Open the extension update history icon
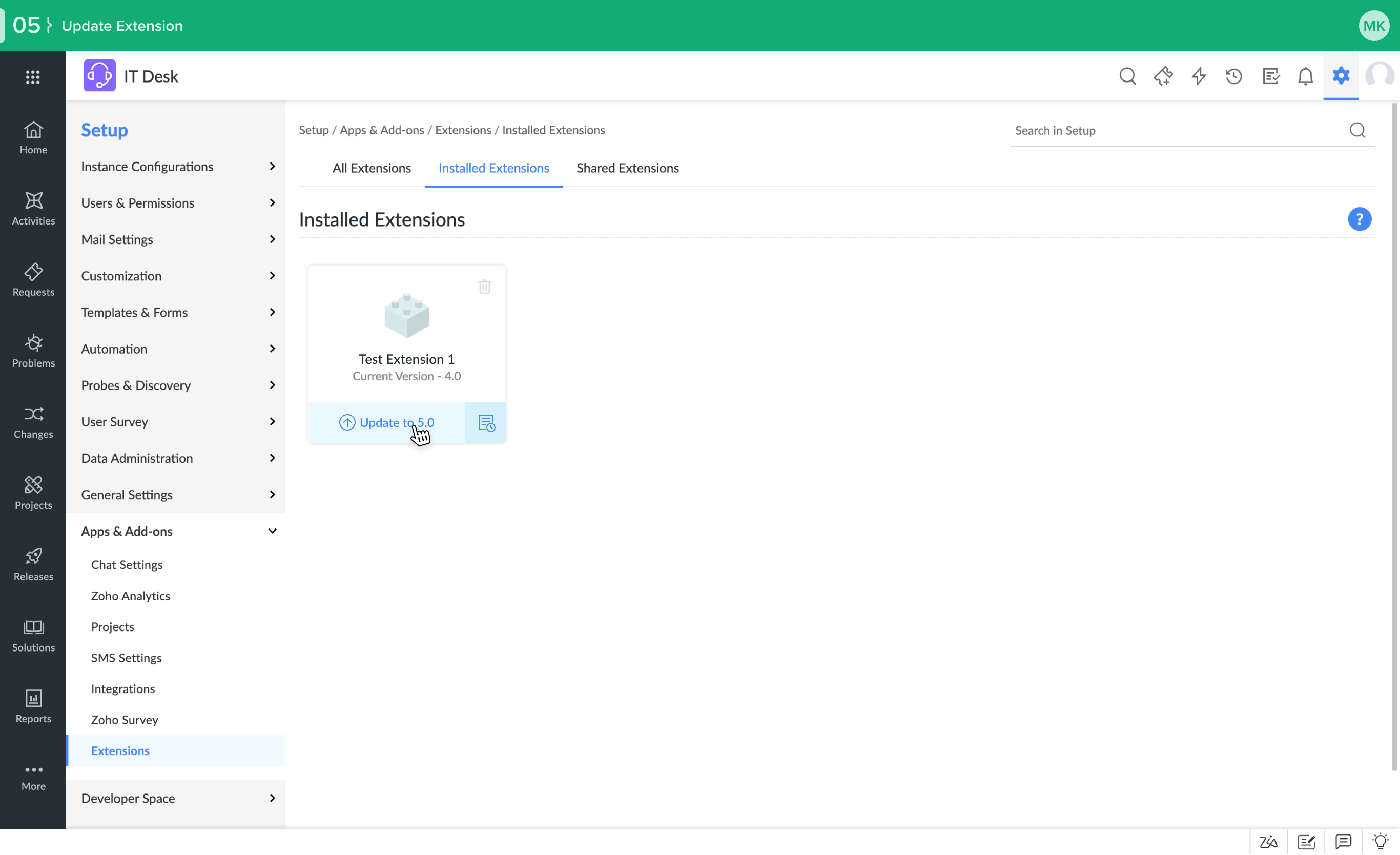Viewport: 1400px width, 855px height. [x=486, y=423]
